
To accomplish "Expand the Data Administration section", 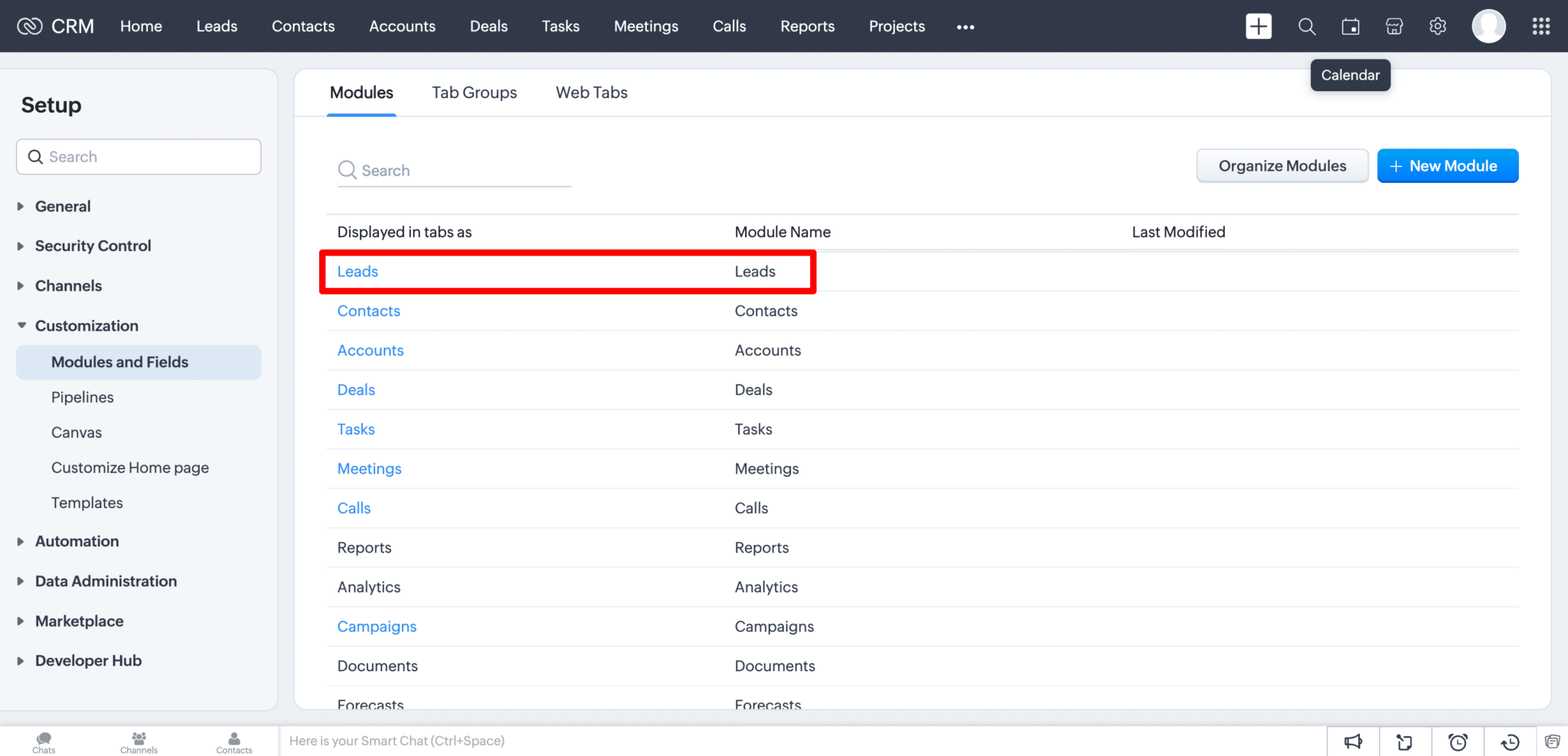I will point(21,582).
